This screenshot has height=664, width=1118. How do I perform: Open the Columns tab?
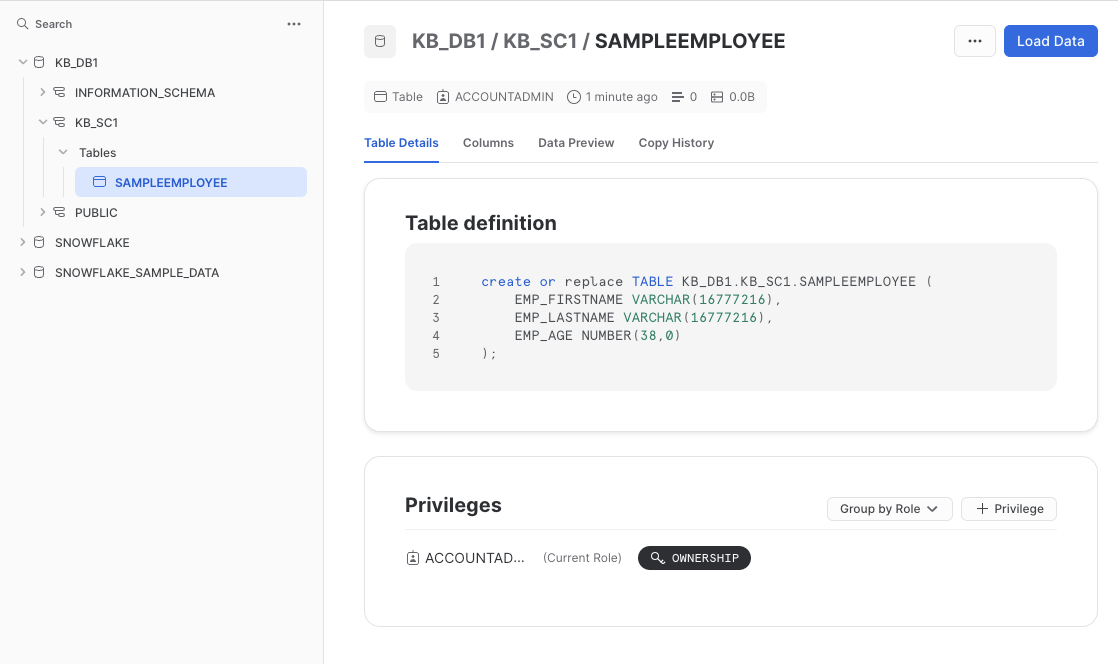click(488, 143)
